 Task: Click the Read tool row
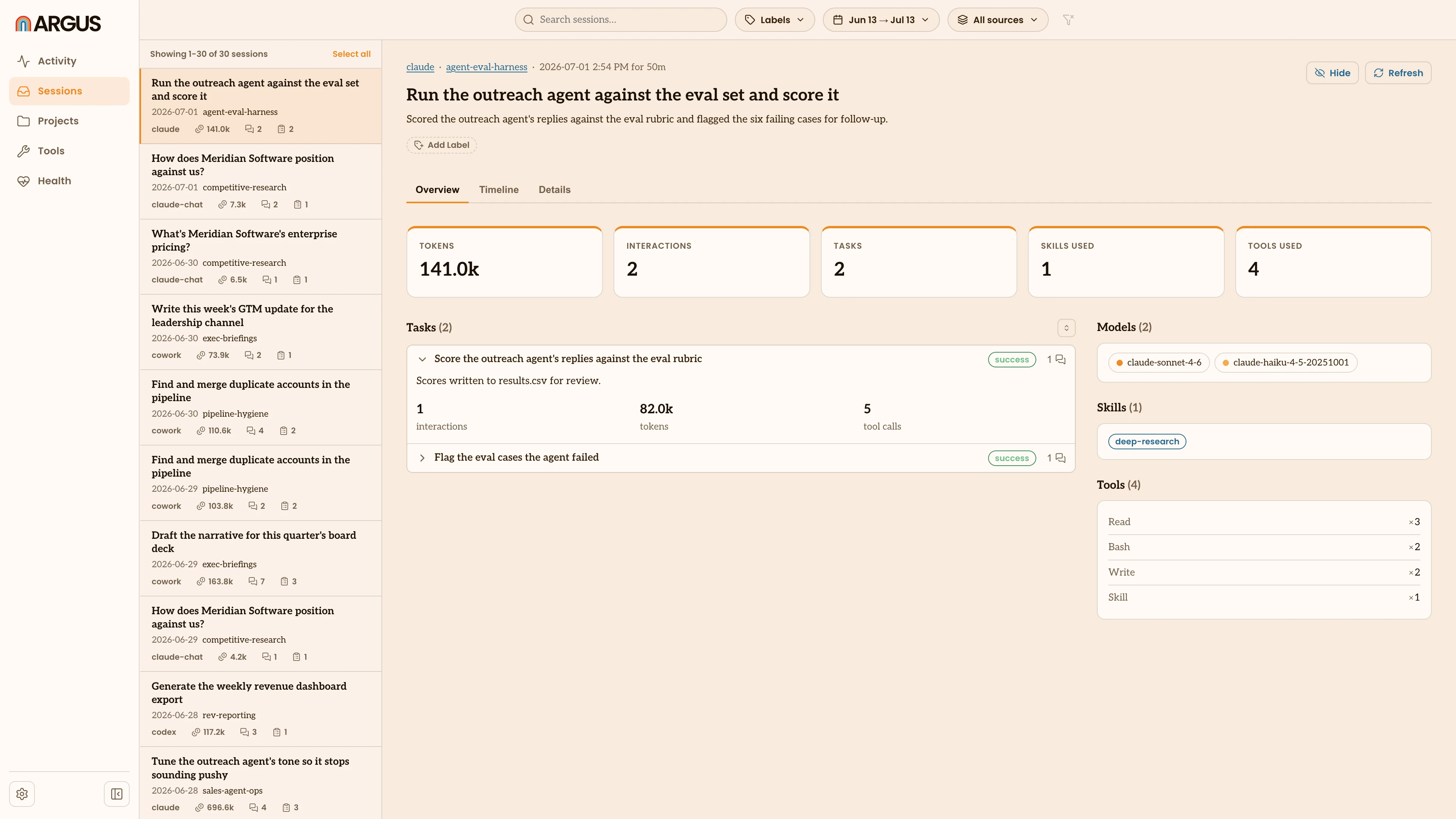click(x=1264, y=522)
